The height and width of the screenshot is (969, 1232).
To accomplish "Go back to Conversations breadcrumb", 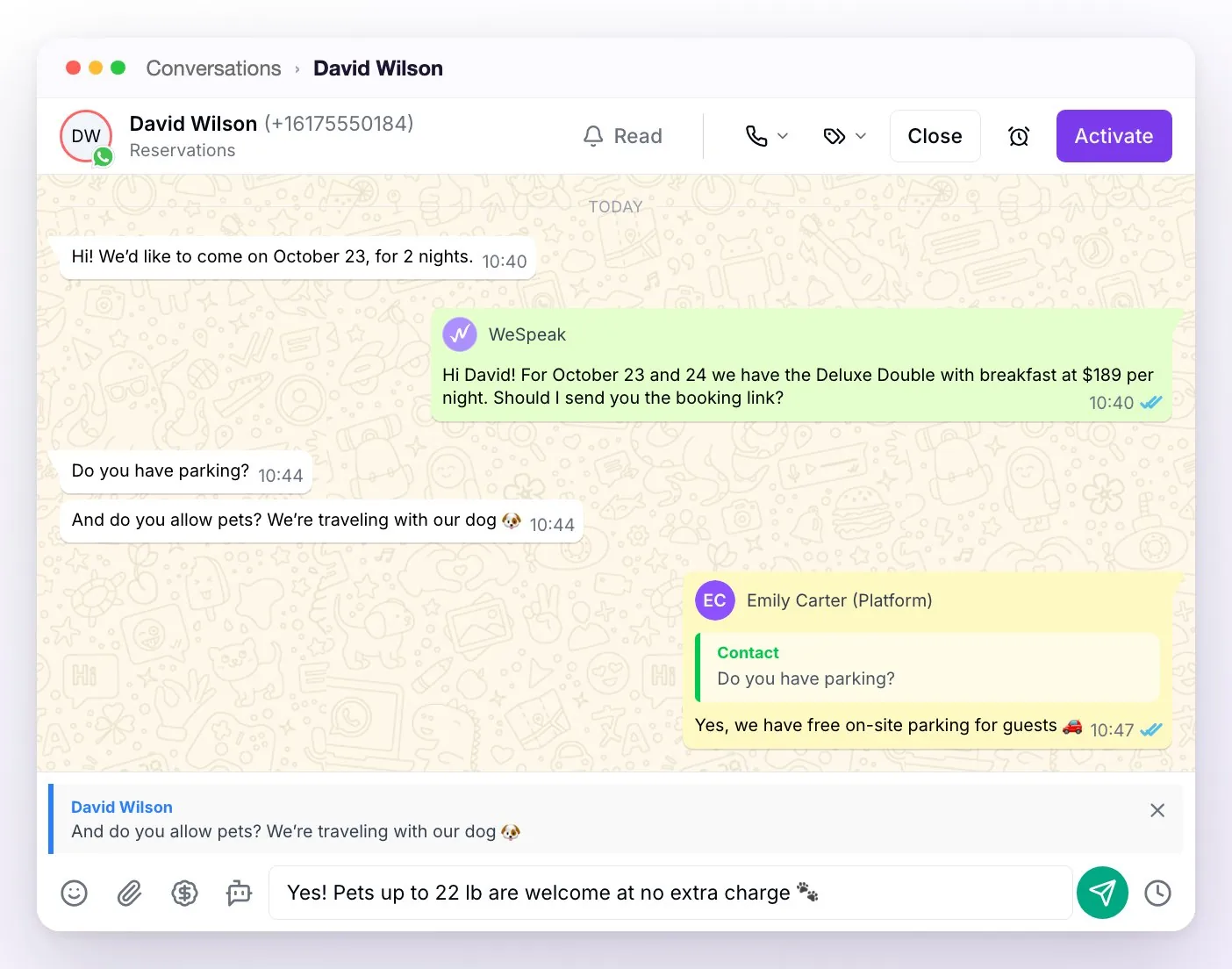I will point(213,68).
